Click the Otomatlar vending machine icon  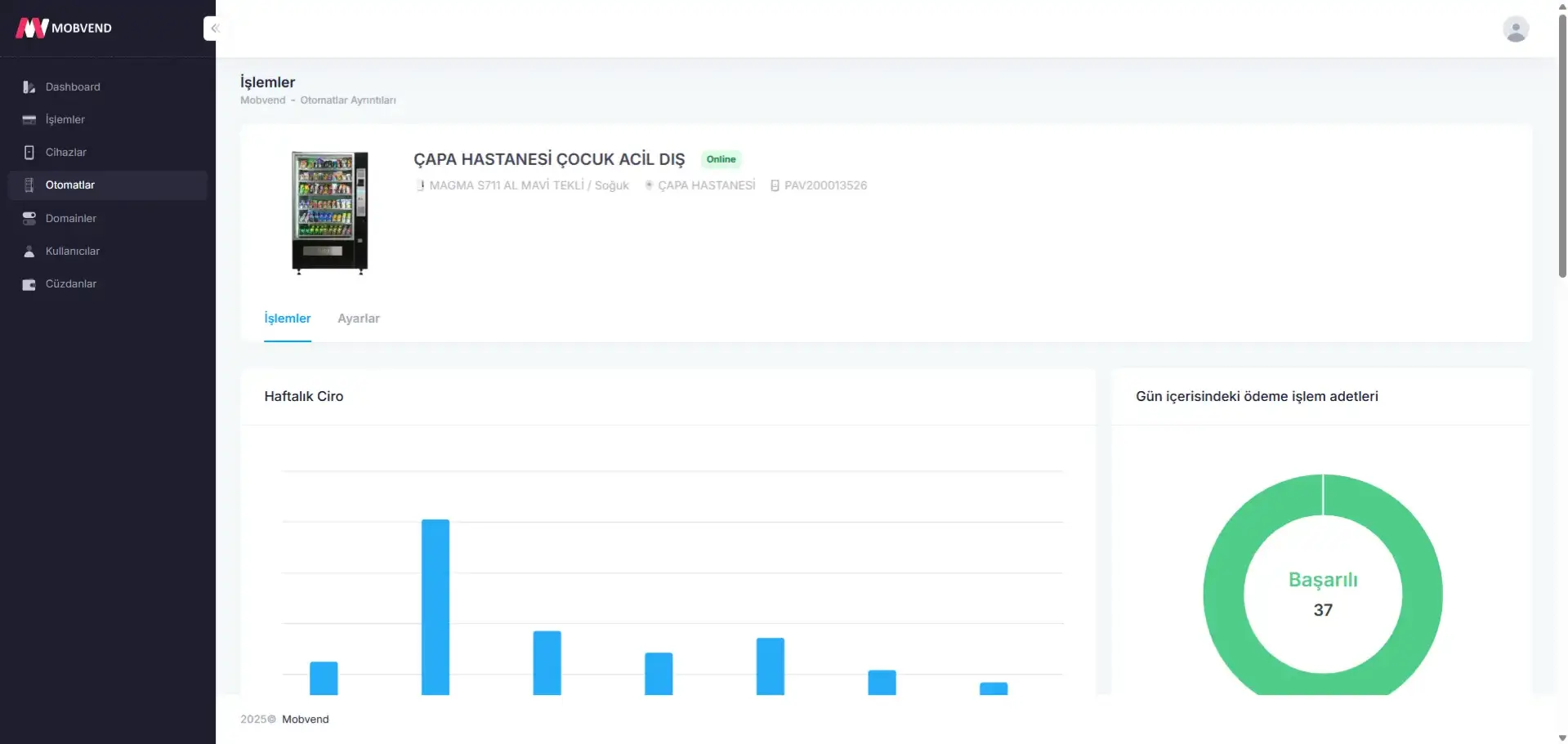click(29, 185)
